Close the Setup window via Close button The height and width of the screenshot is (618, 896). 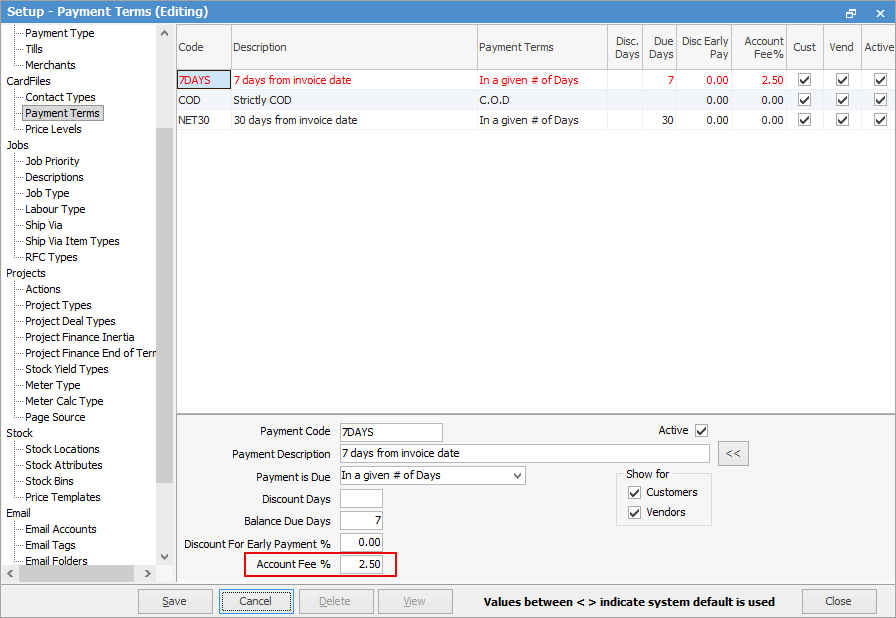tap(838, 600)
